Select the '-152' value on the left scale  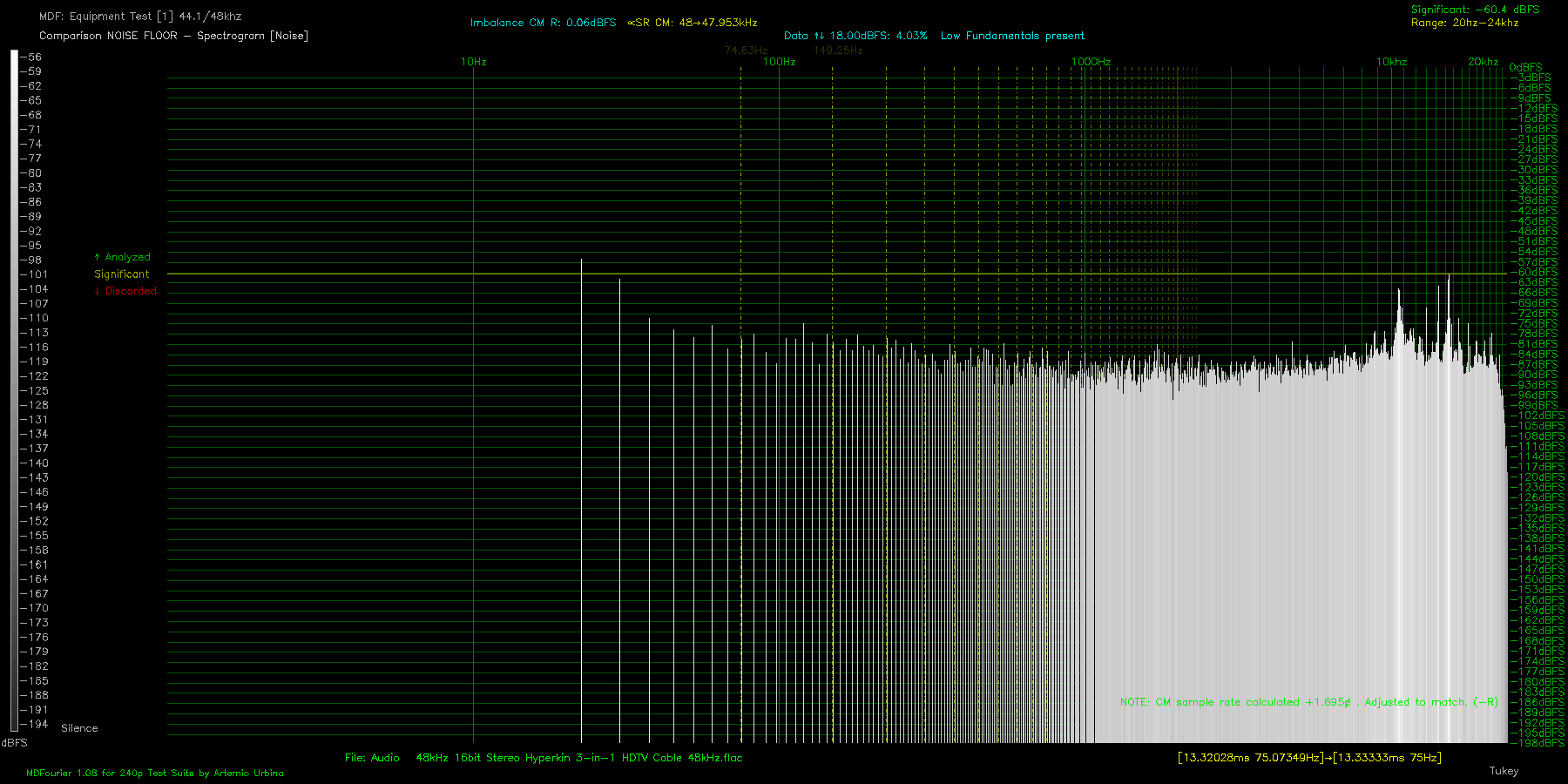tap(34, 521)
